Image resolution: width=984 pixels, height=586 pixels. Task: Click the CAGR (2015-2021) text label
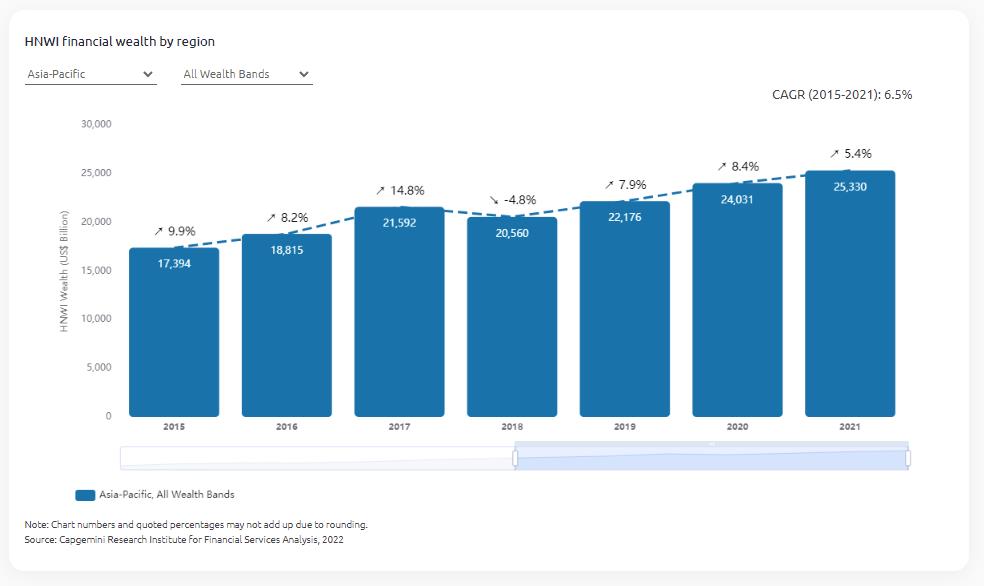[842, 95]
